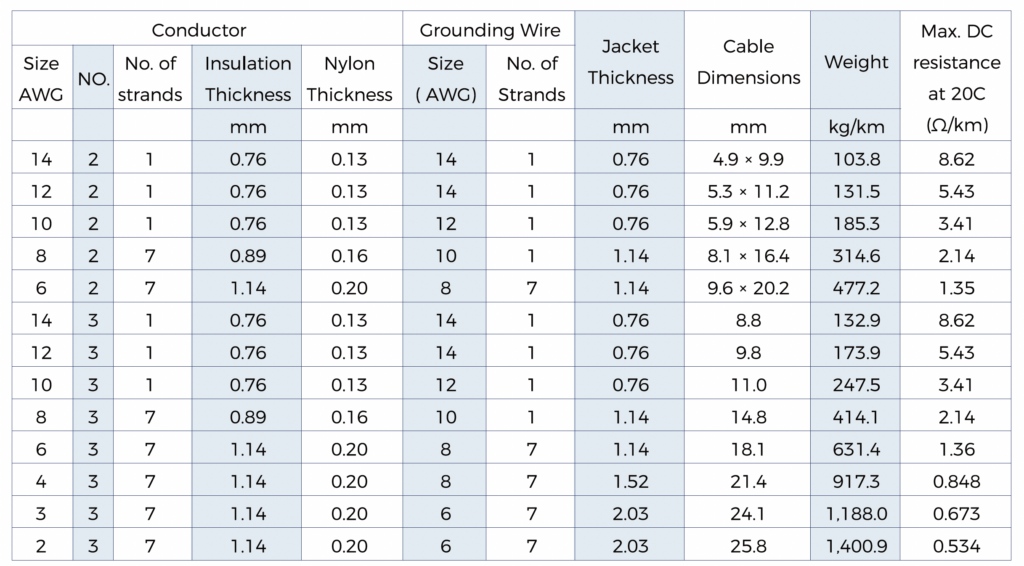Image resolution: width=1024 pixels, height=566 pixels.
Task: Select the Jacket Thickness column header
Action: coord(631,62)
